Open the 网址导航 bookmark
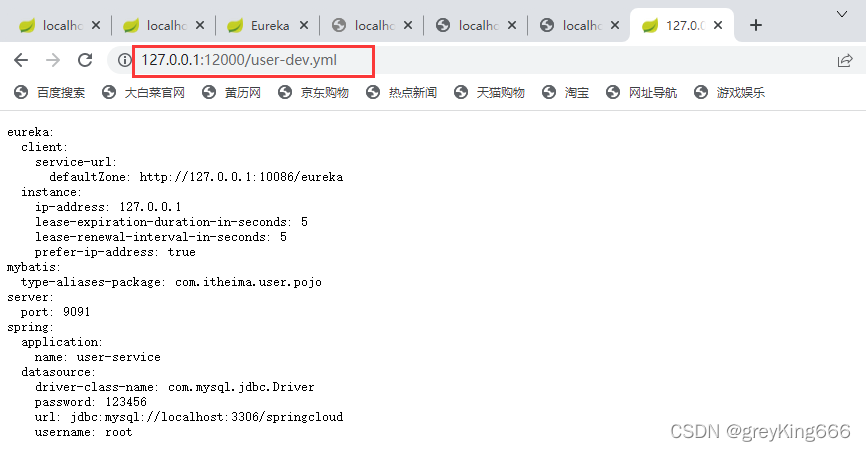The image size is (866, 451). click(641, 92)
